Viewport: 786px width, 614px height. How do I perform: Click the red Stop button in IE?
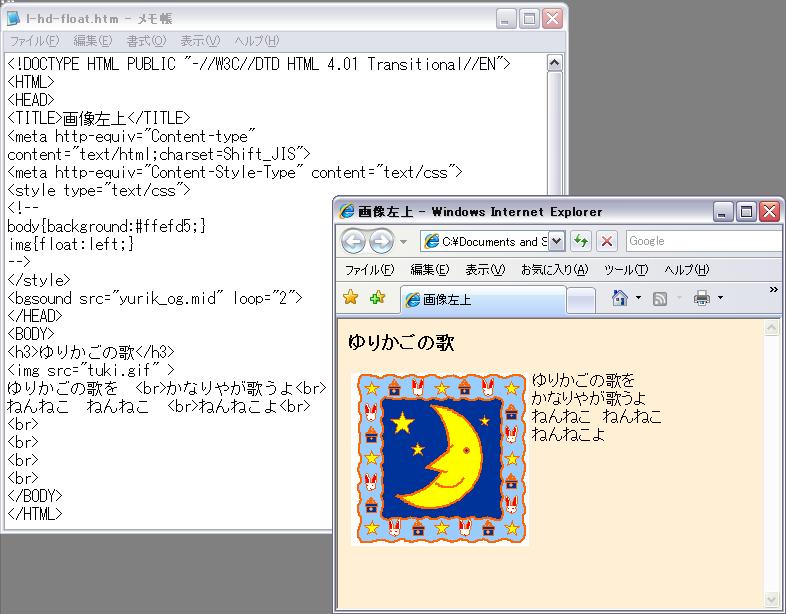point(607,242)
